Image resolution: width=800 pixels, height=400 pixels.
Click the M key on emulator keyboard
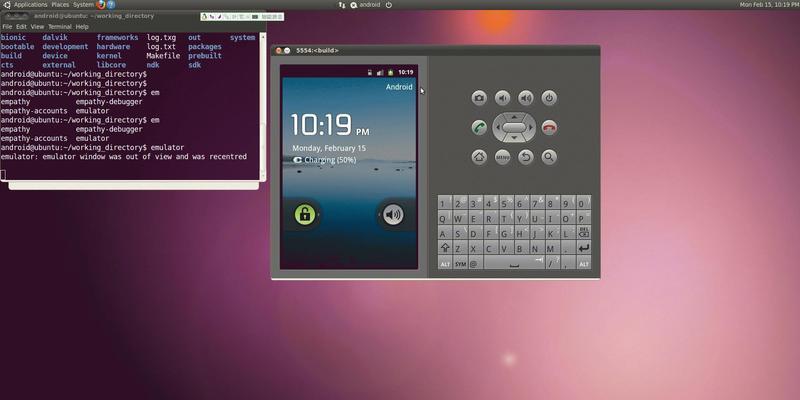tap(551, 248)
